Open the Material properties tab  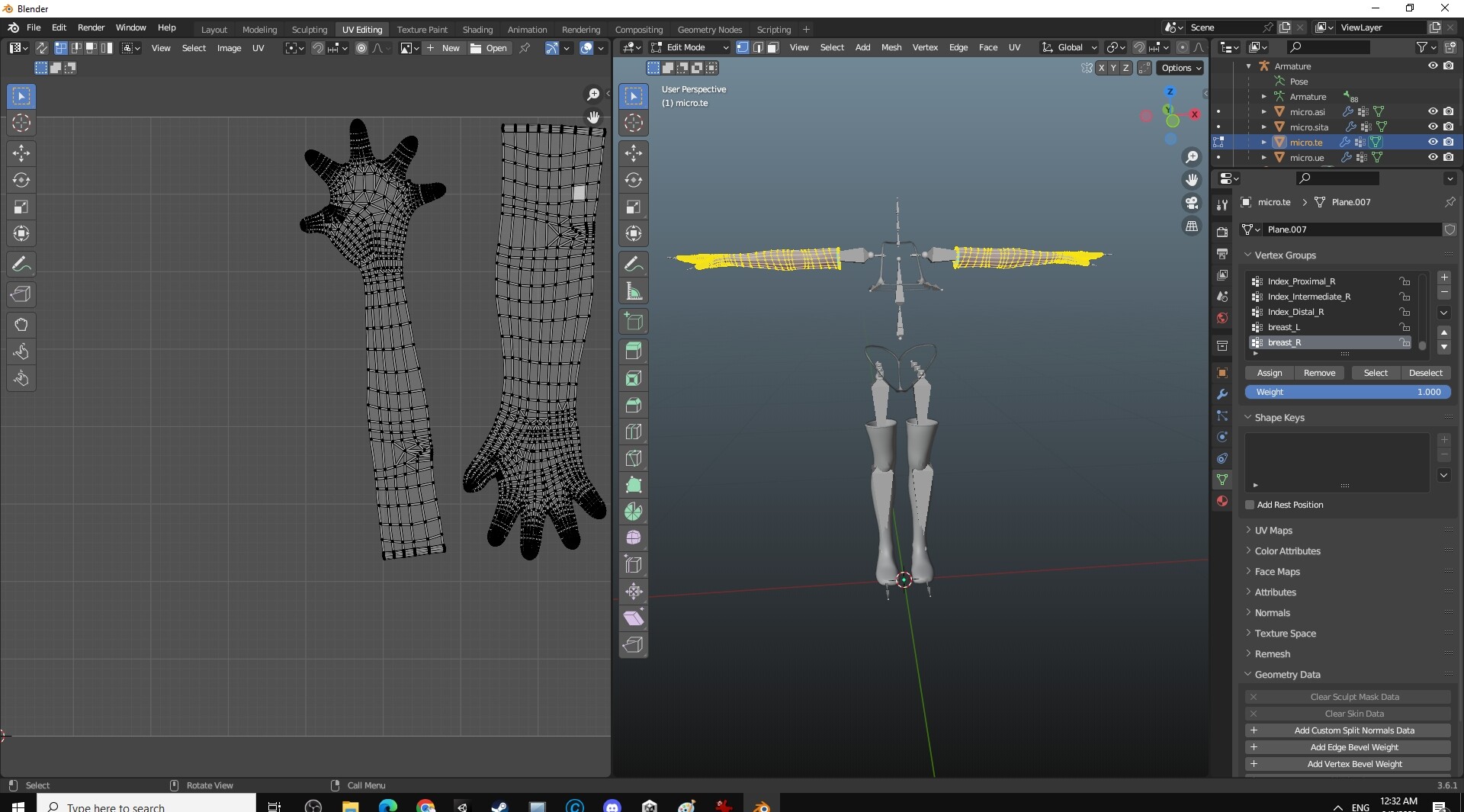(x=1222, y=501)
